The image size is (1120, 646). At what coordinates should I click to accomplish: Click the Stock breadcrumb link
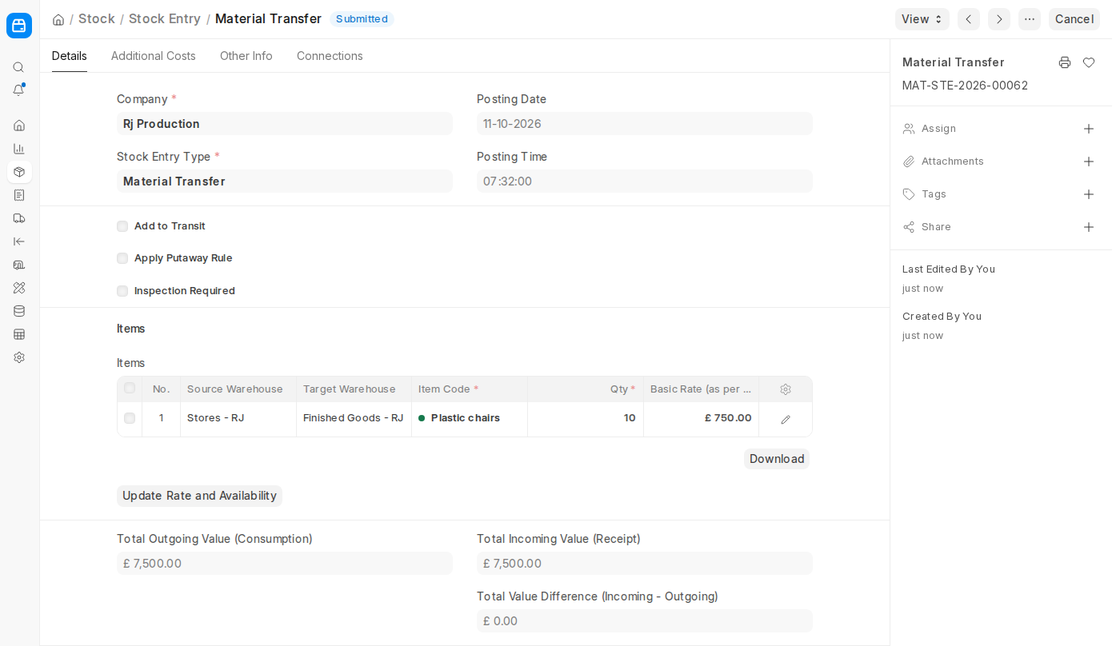tap(96, 19)
